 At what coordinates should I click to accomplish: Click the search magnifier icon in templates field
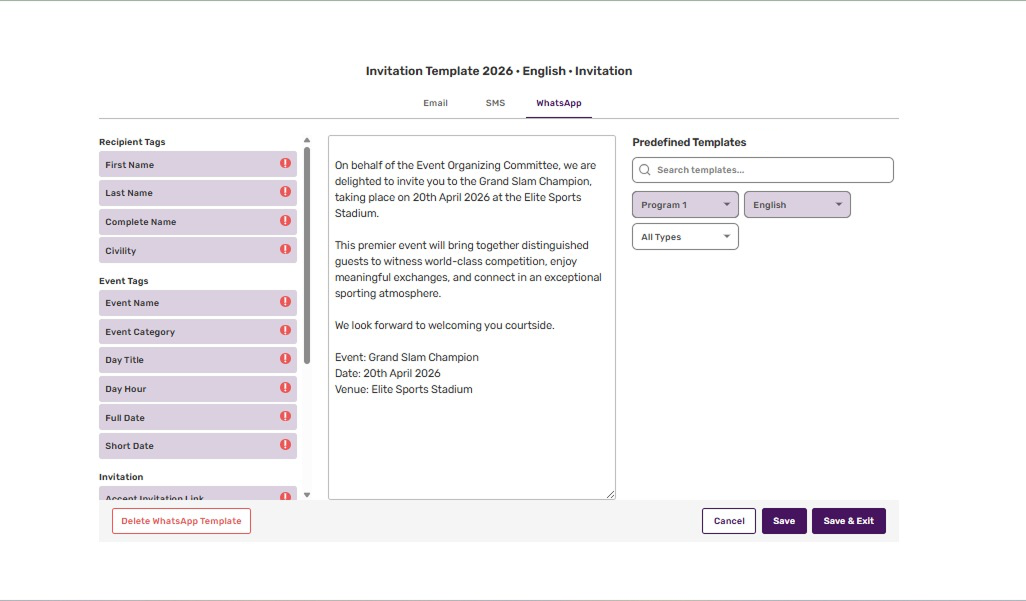click(x=645, y=170)
